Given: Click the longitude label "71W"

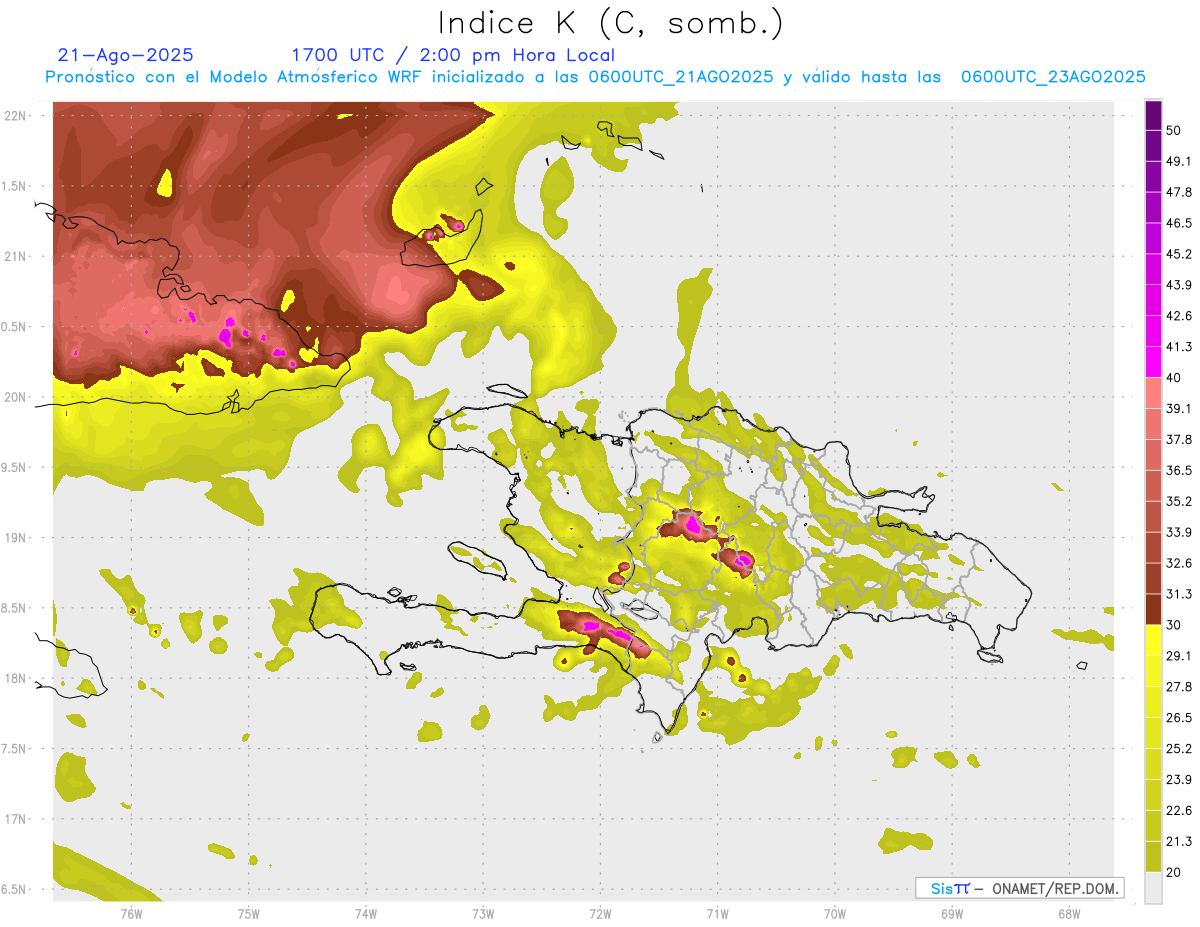Looking at the screenshot, I should pyautogui.click(x=717, y=914).
